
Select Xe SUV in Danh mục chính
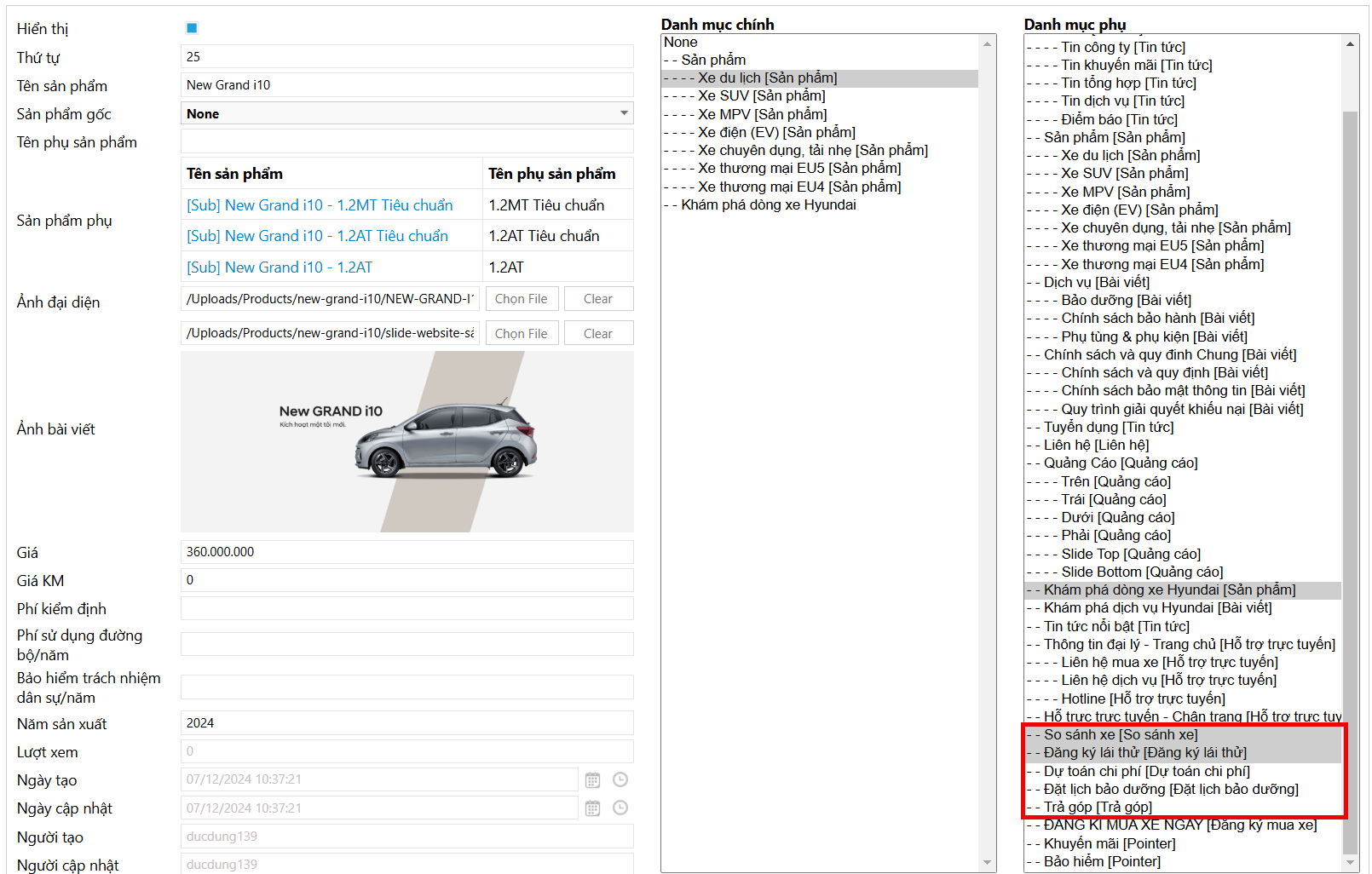click(761, 96)
